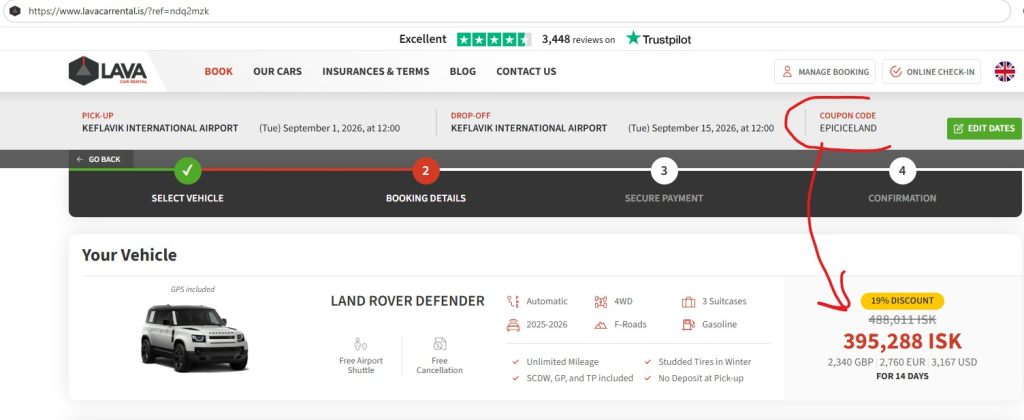
Task: Click the person icon in MANAGE BOOKING
Action: point(787,72)
